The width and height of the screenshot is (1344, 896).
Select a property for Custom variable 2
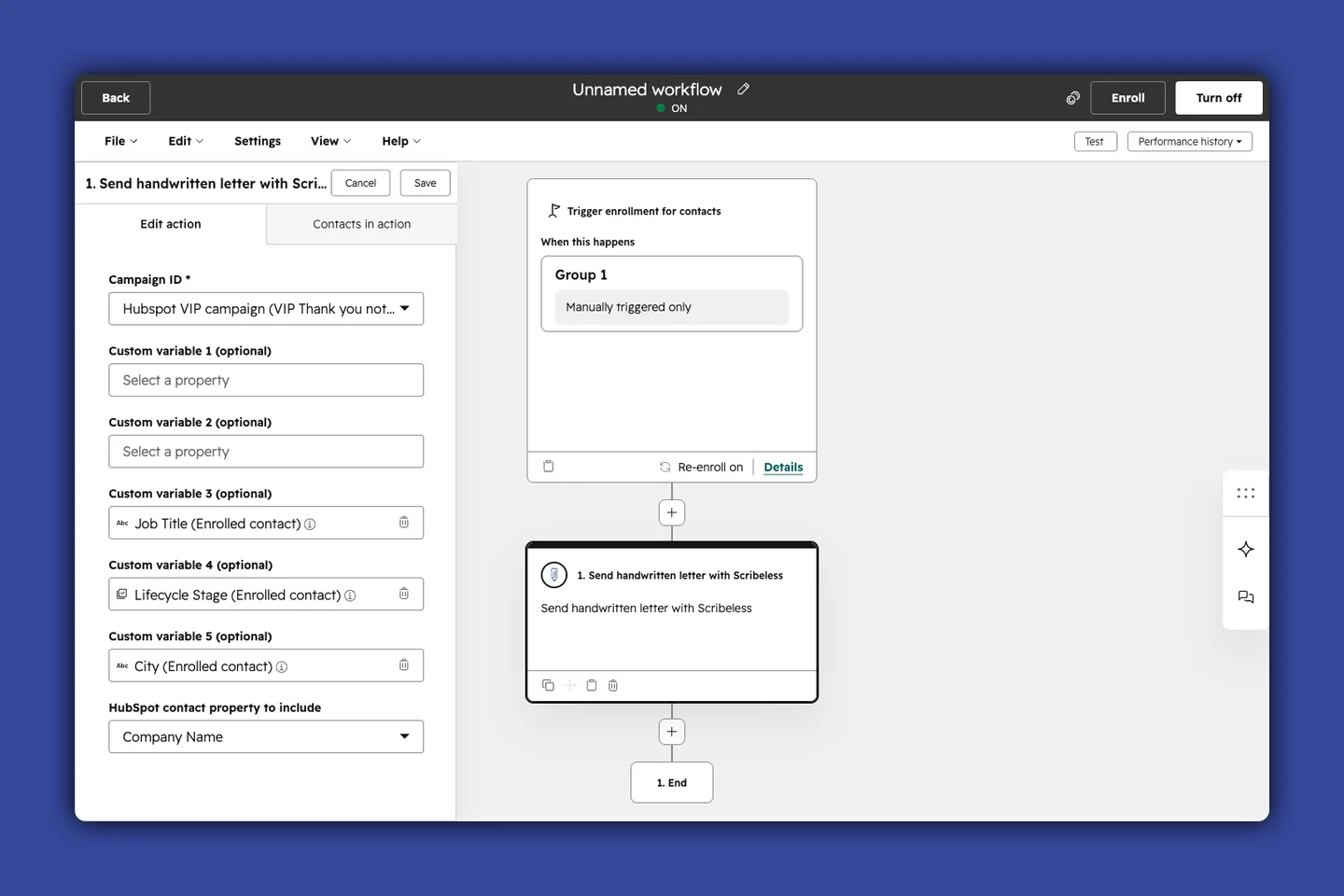(x=266, y=452)
